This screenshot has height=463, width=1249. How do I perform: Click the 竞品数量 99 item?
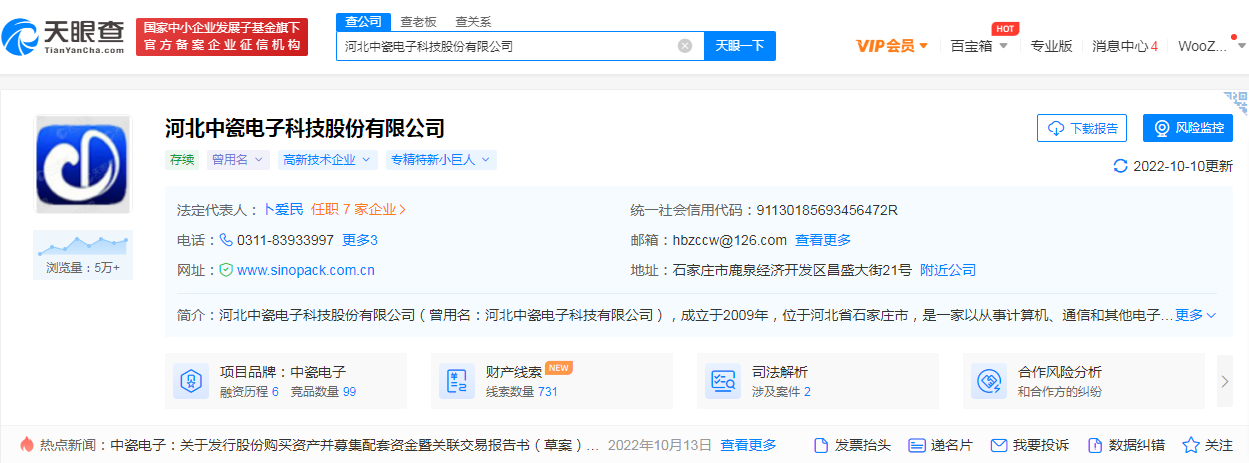(x=323, y=392)
